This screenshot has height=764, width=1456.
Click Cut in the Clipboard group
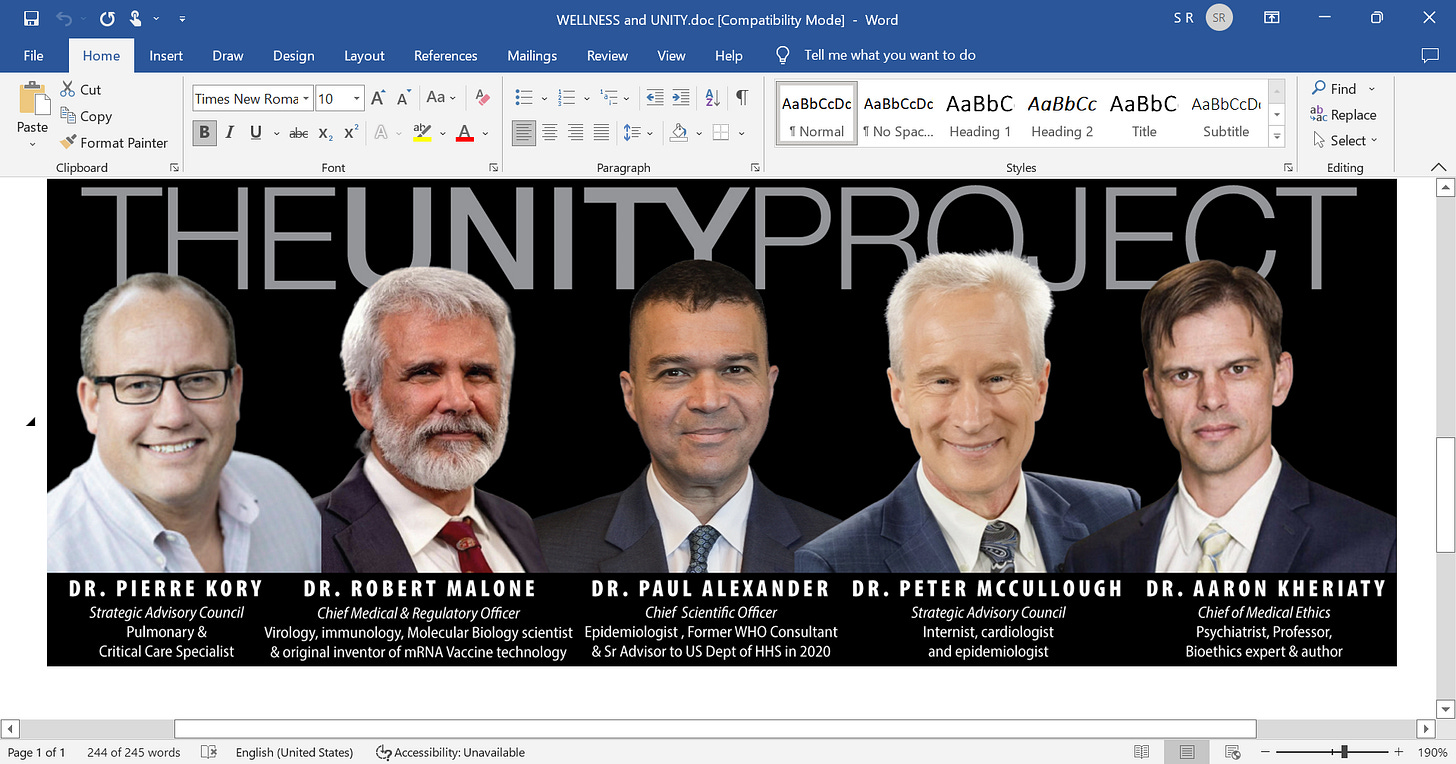81,89
